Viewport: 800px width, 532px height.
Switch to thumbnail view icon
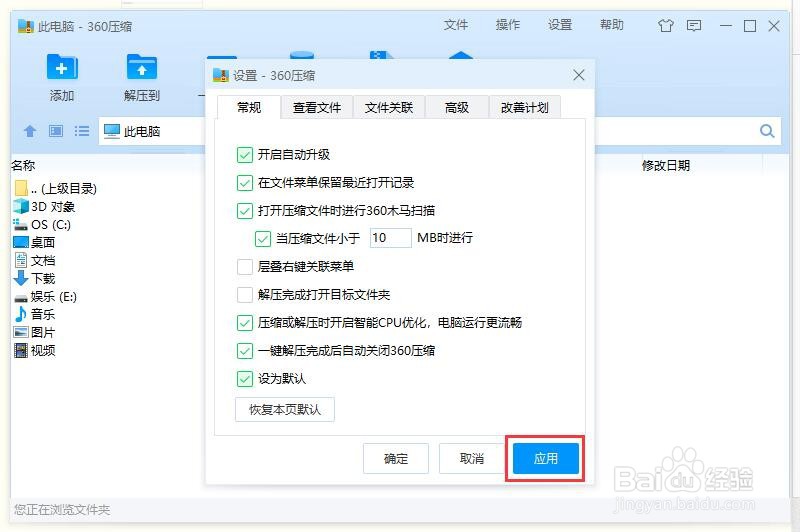coord(56,132)
